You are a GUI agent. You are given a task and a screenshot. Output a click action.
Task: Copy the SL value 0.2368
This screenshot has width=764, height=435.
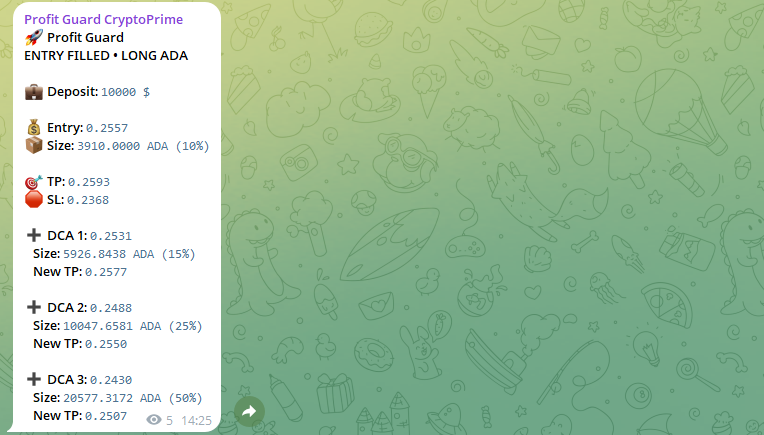point(88,200)
